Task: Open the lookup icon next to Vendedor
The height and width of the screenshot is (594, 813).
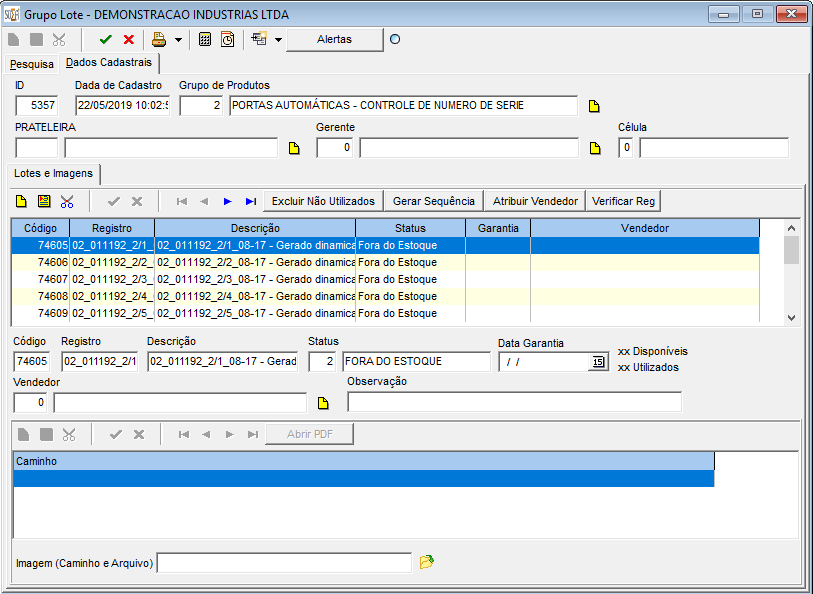Action: click(323, 403)
